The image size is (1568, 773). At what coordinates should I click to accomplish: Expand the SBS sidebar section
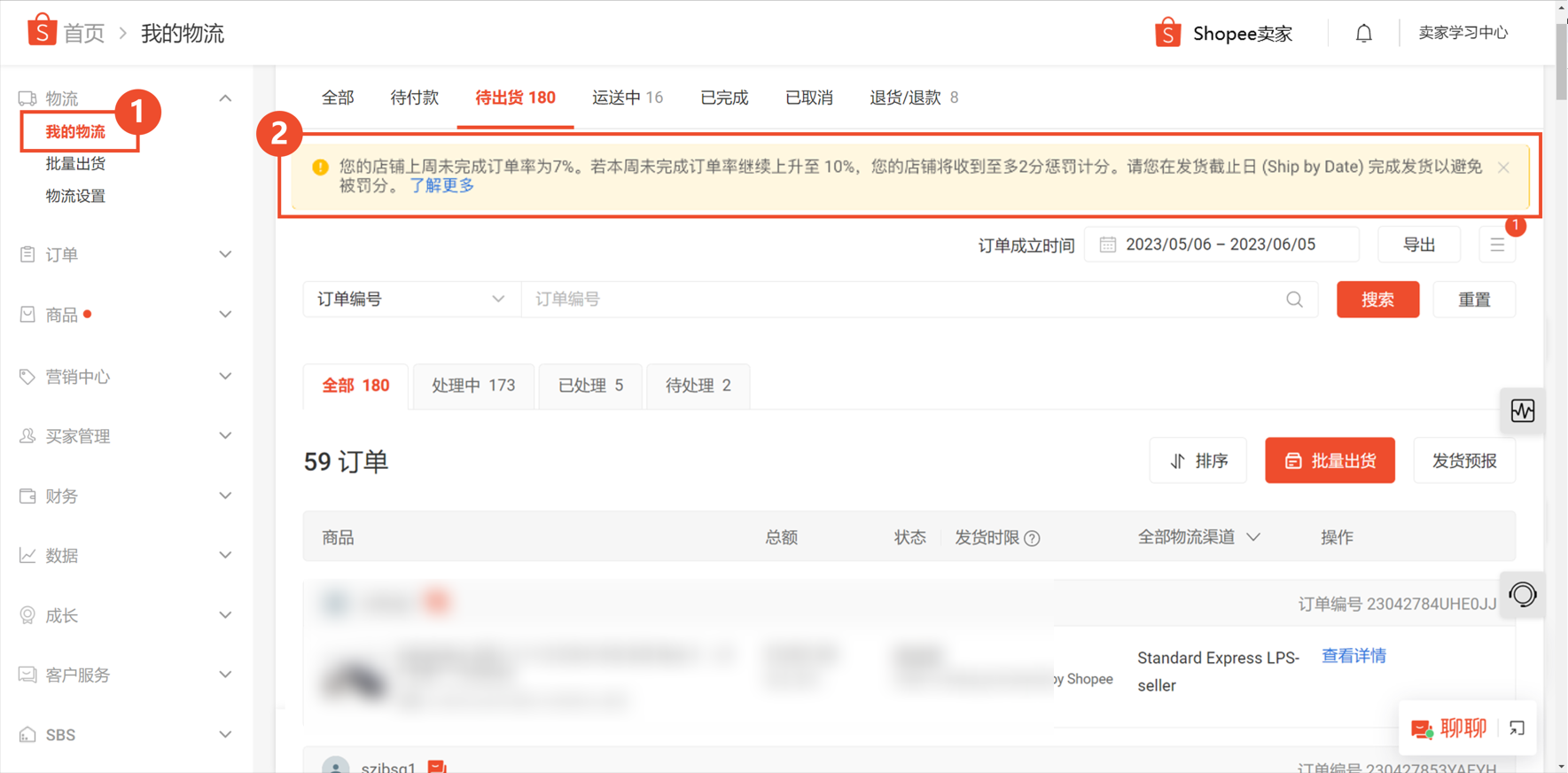click(x=225, y=735)
